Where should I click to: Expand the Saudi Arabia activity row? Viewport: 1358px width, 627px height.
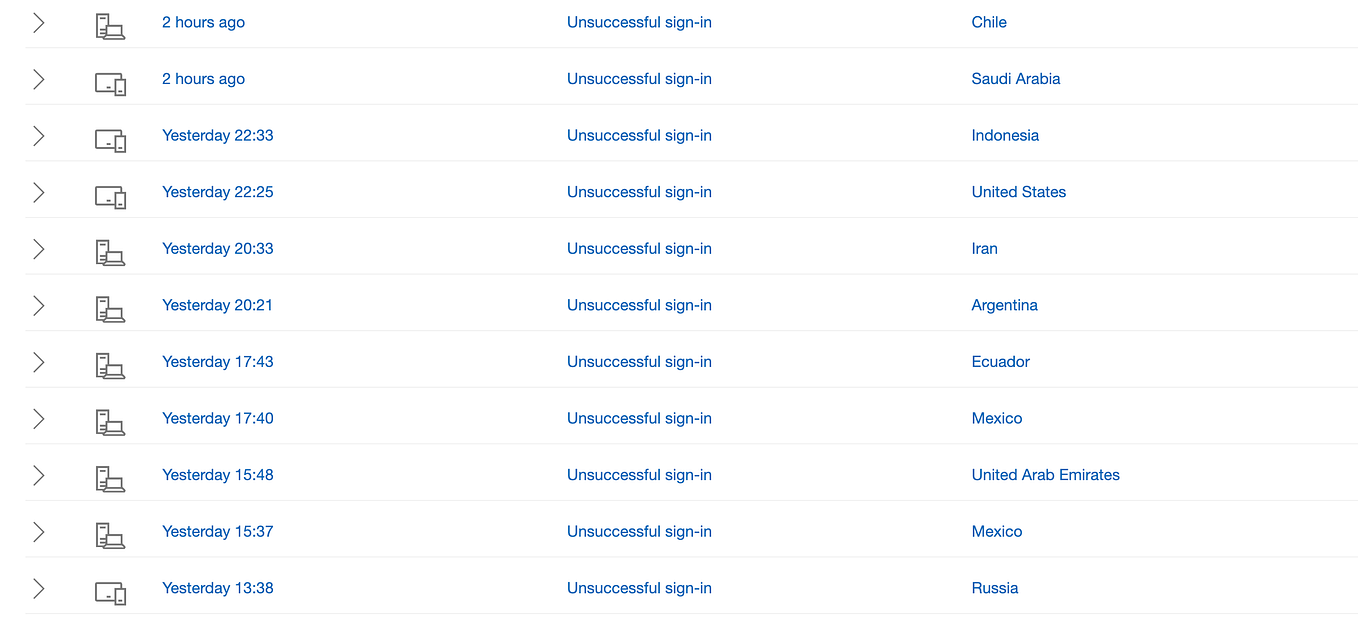pyautogui.click(x=38, y=78)
